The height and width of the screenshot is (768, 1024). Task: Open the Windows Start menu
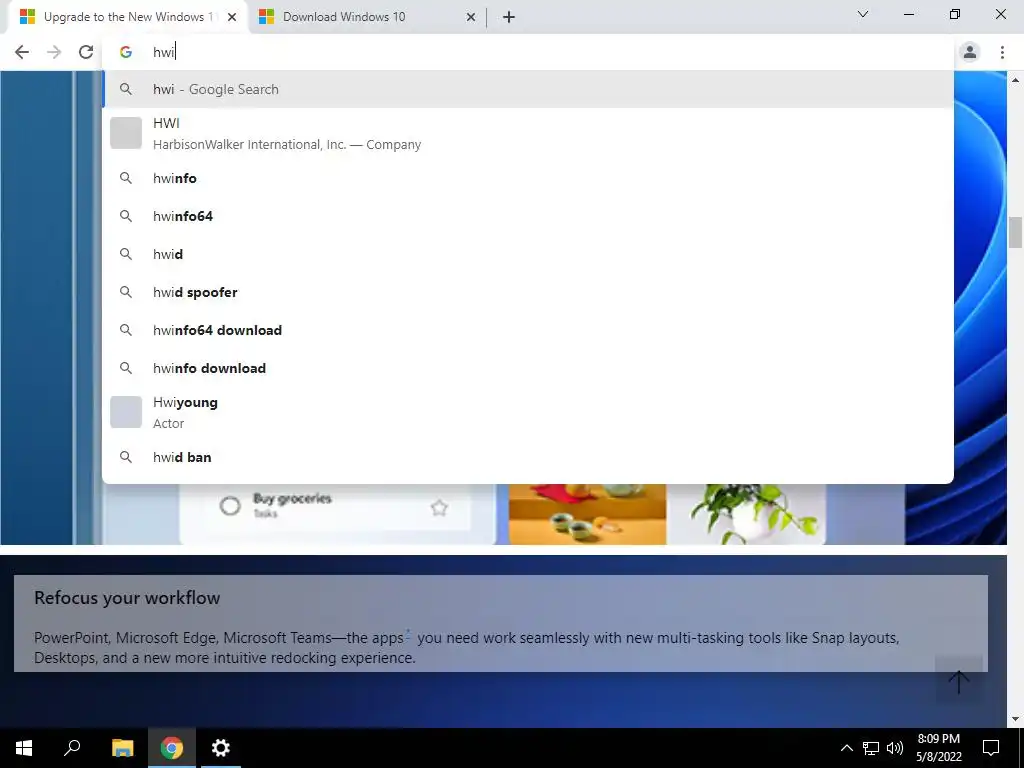24,748
